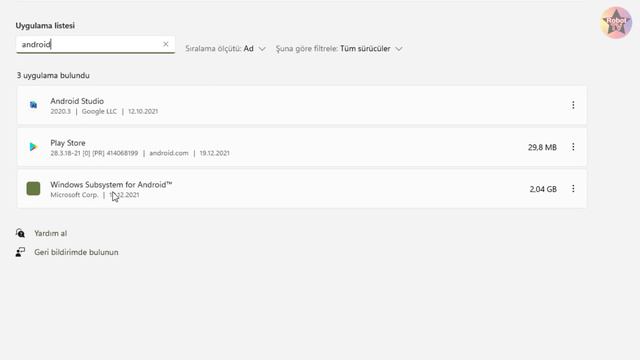Click the Google LLC publisher text

(99, 111)
